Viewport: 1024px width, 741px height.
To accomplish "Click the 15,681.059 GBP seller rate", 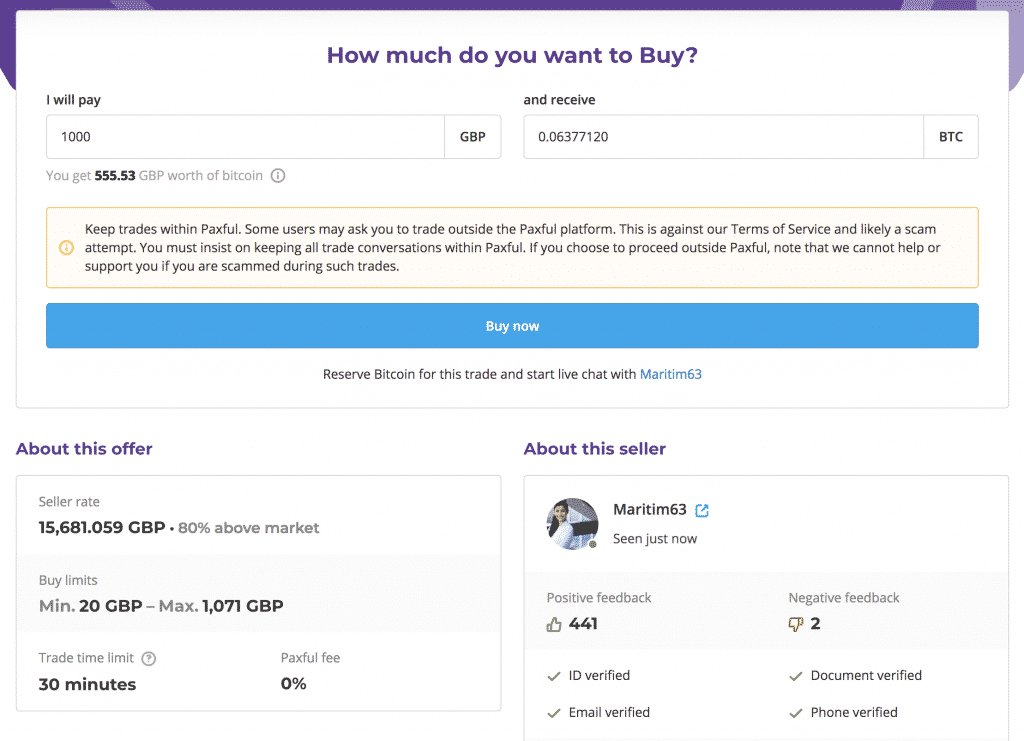I will pyautogui.click(x=102, y=528).
